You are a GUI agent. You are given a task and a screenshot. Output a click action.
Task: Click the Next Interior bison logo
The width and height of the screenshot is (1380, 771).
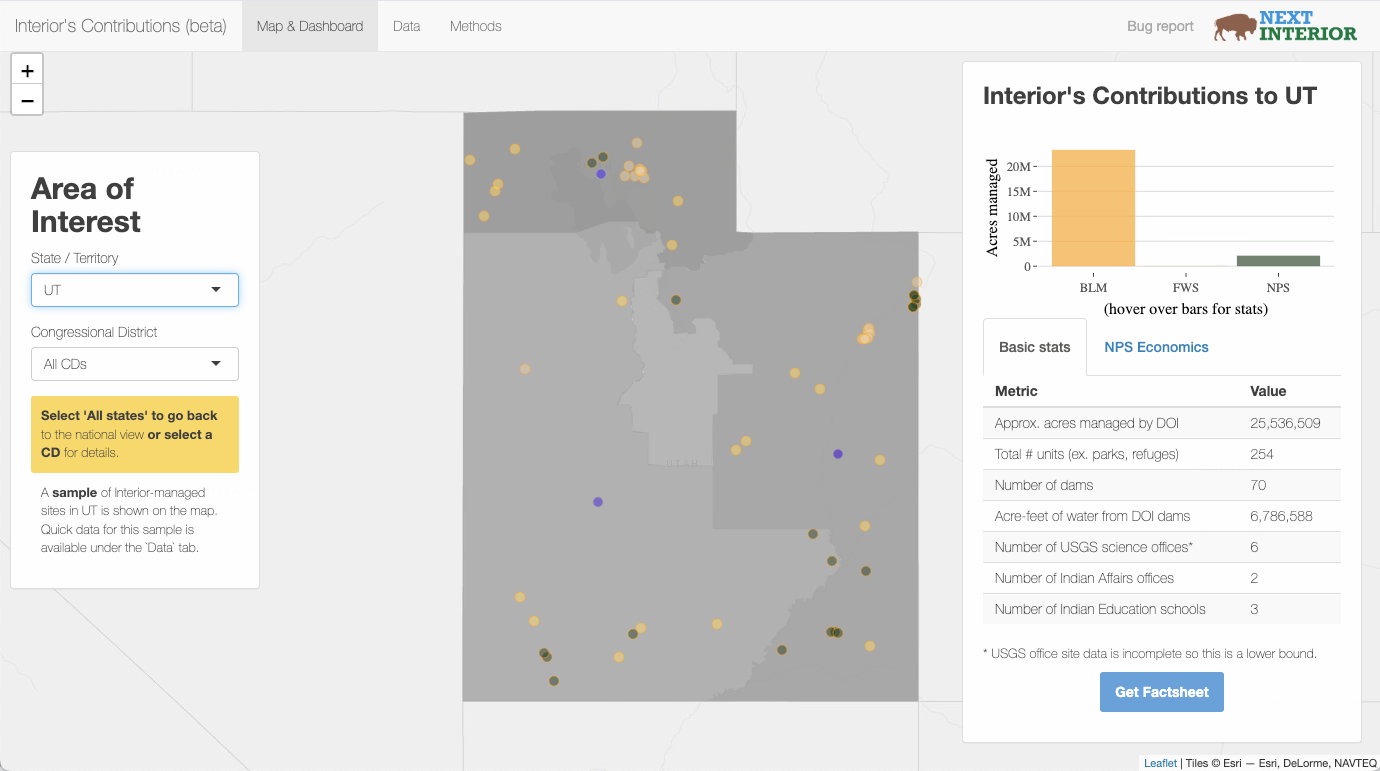pos(1285,26)
